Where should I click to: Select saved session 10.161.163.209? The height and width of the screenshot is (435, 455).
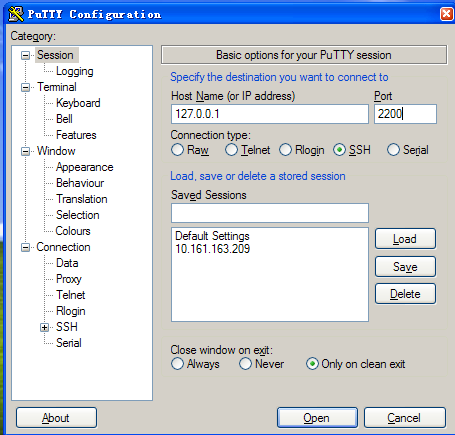[213, 249]
